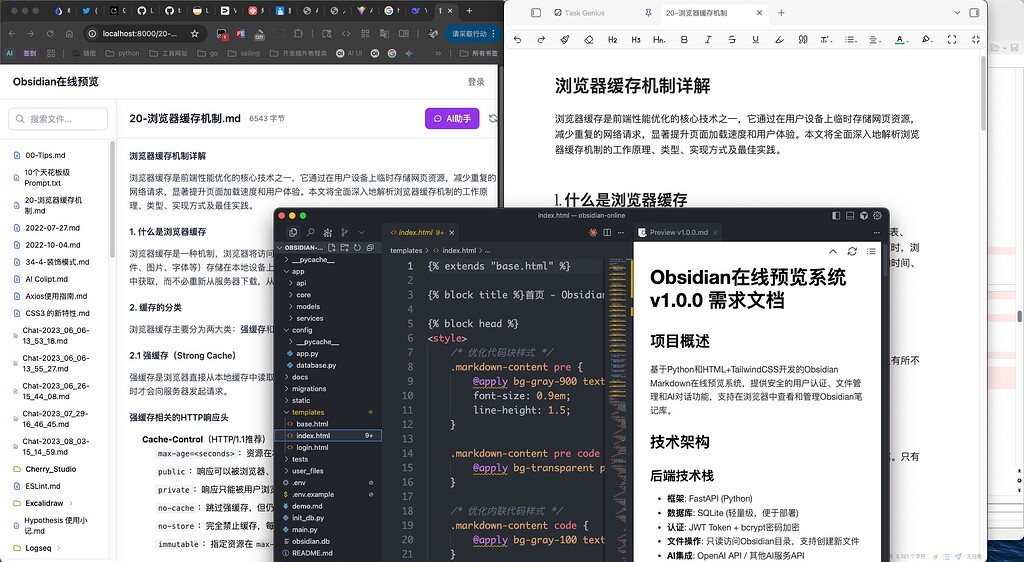Viewport: 1024px width, 562px height.
Task: Collapse the templates folder in VS Code
Action: coord(308,413)
